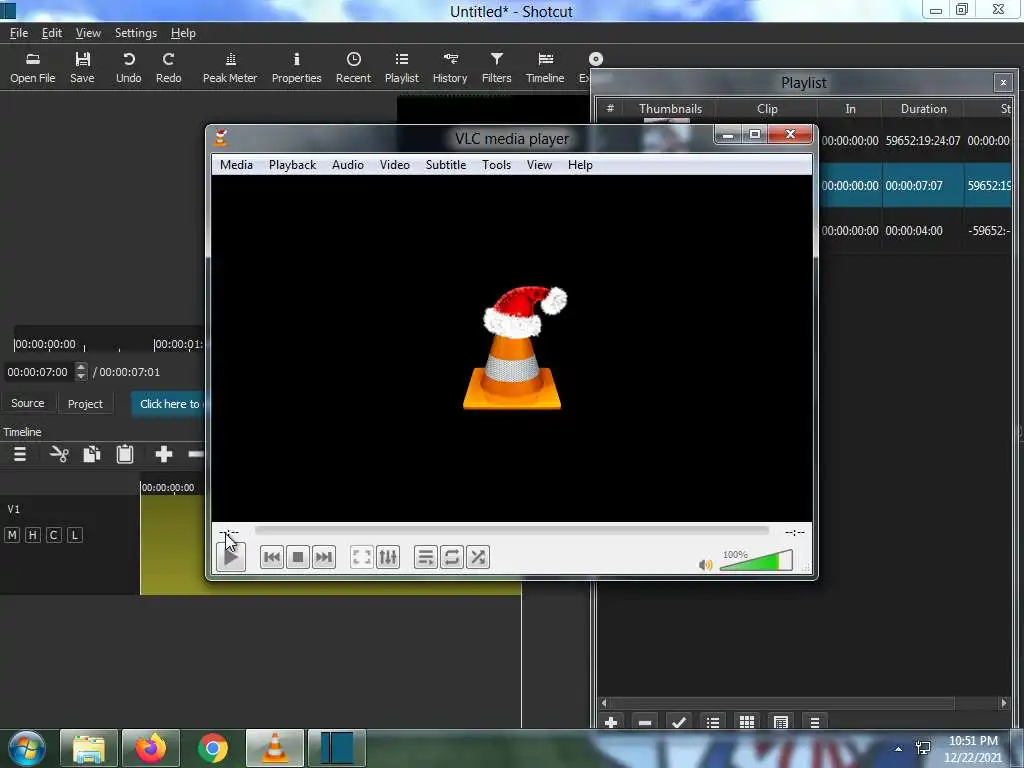Open VLC Subtitle menu
Screen dimensions: 1024x768
coord(446,165)
